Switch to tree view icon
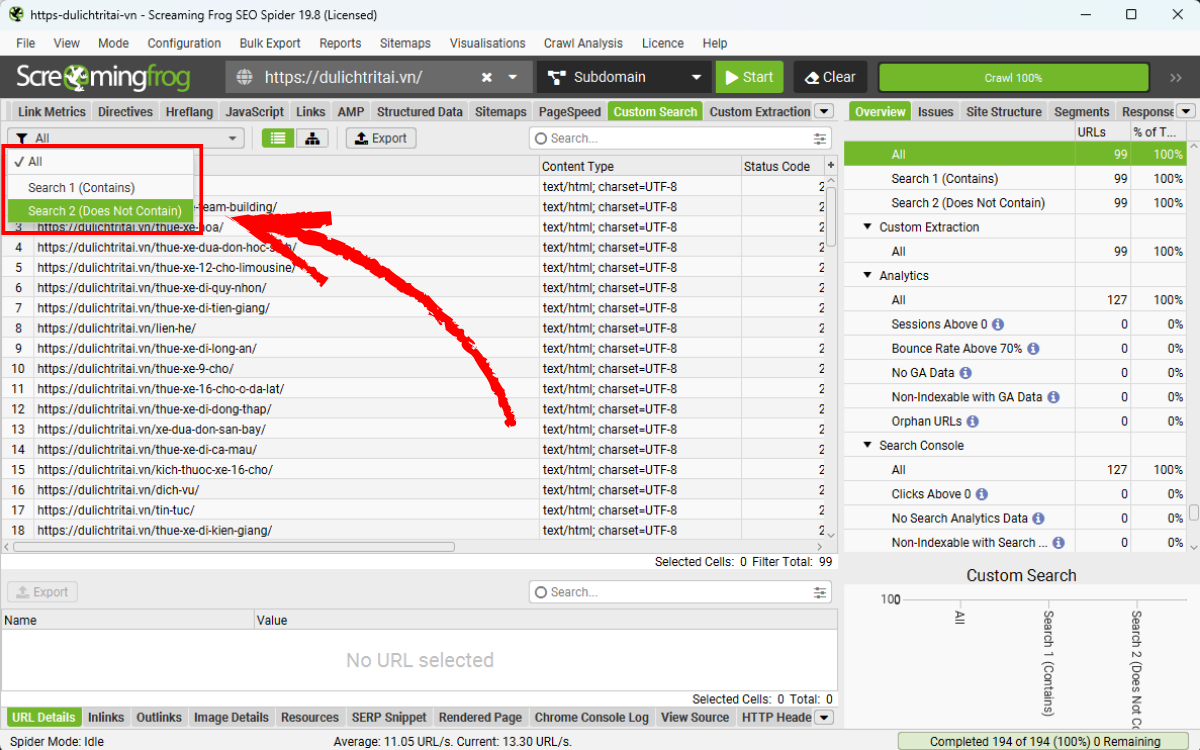The image size is (1200, 750). [312, 138]
